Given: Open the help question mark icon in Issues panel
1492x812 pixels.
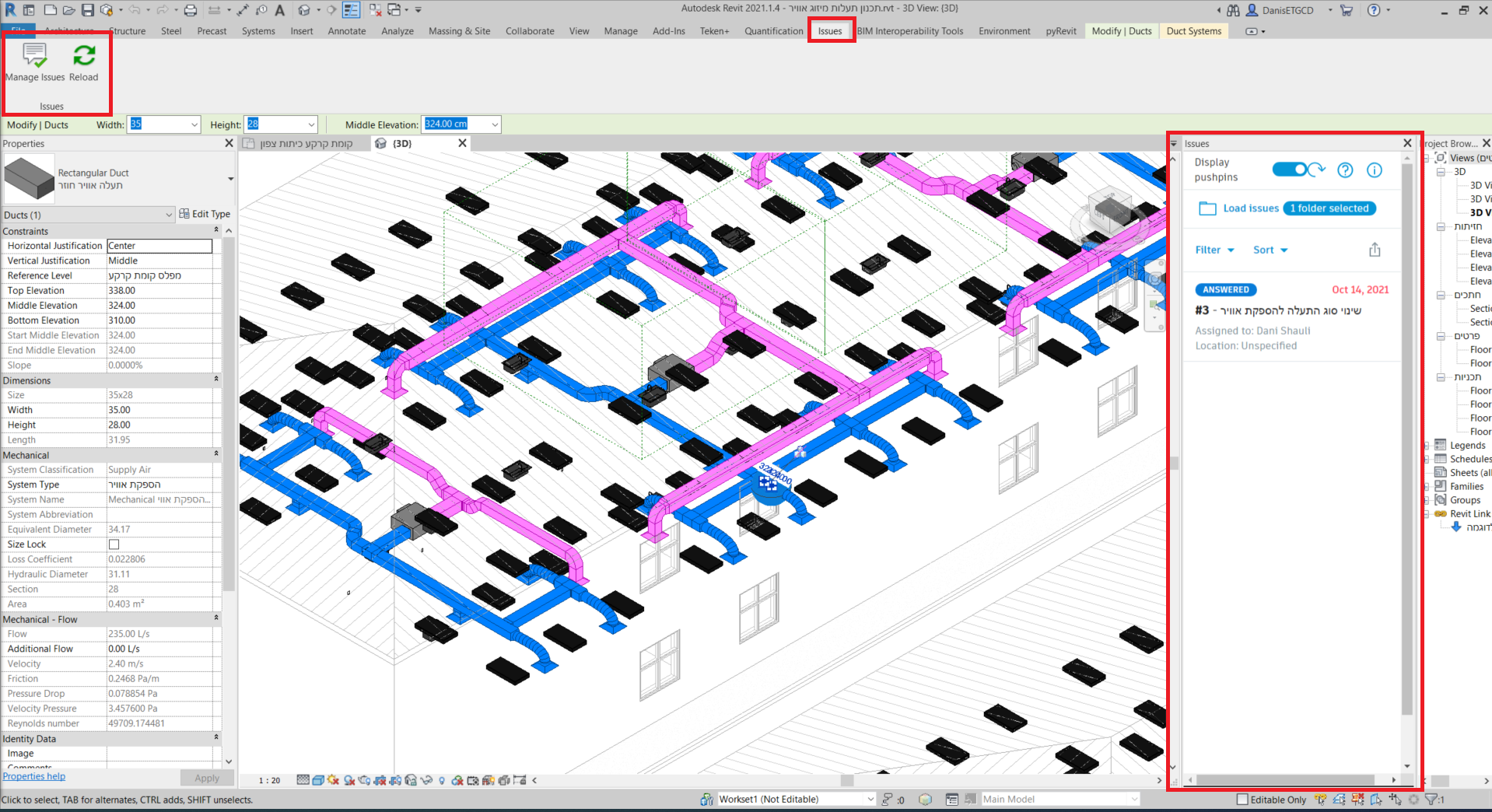Looking at the screenshot, I should tap(1345, 170).
